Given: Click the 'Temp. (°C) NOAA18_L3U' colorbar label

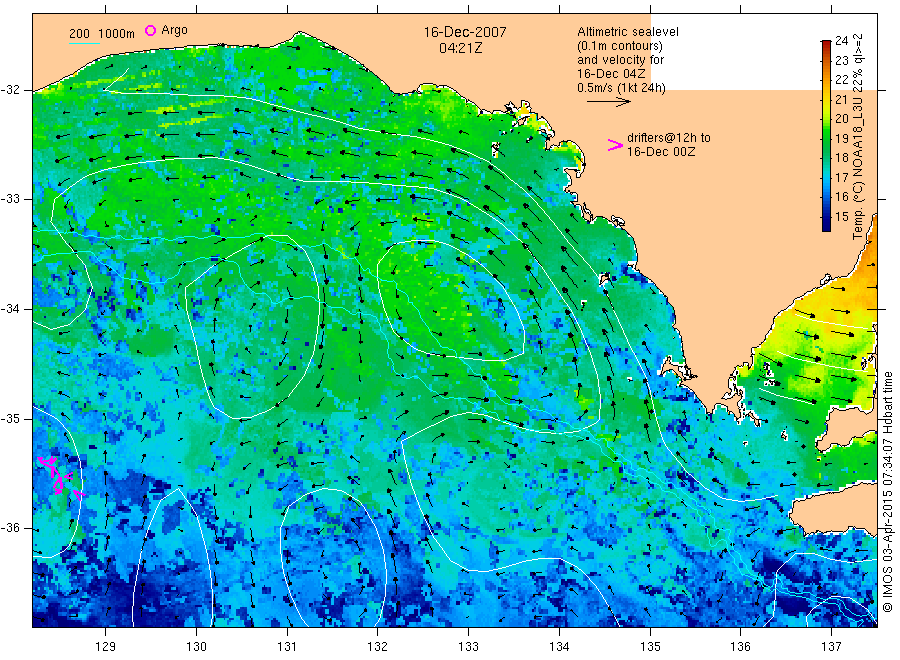Looking at the screenshot, I should click(858, 168).
